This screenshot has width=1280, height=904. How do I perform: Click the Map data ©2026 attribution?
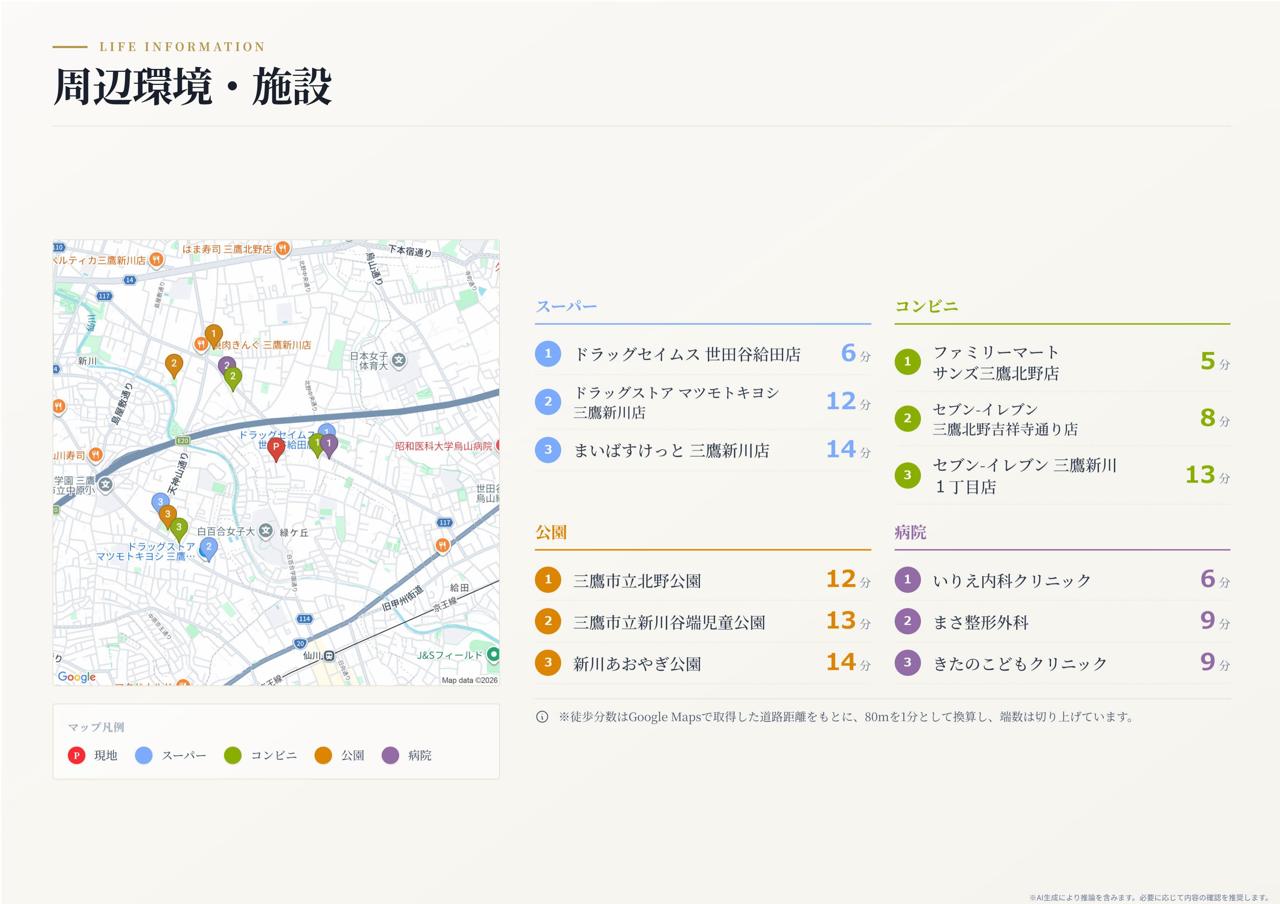pos(470,680)
